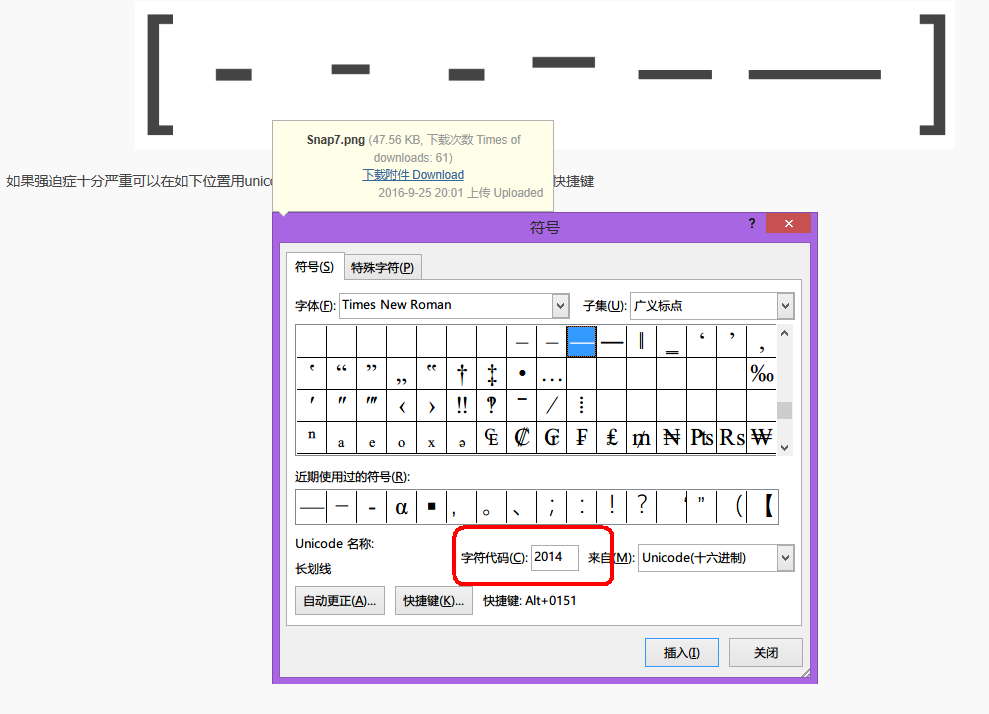Select the highlighted em dash symbol
Viewport: 989px width, 714px height.
[581, 340]
